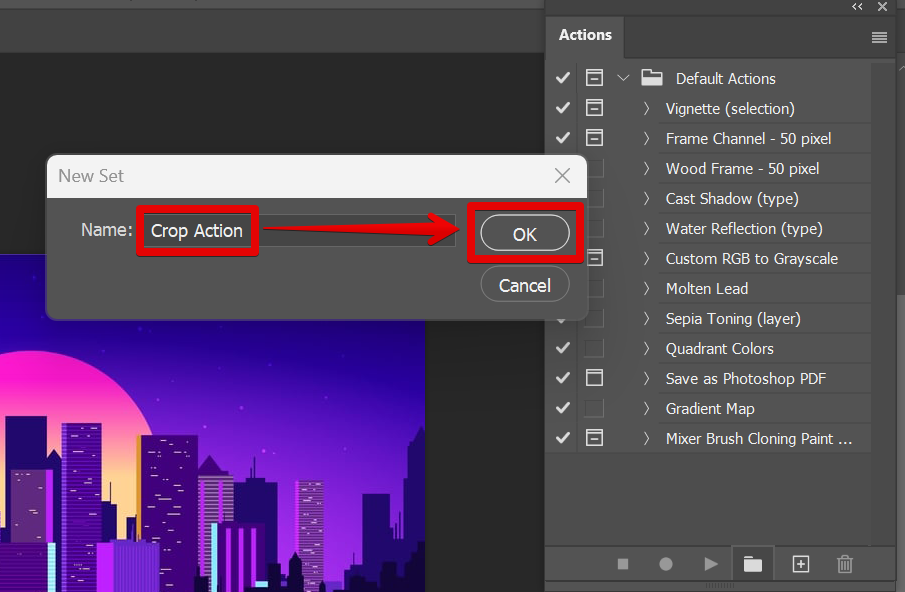Select the Save as Photoshop PDF action
Screen dimensions: 905x592
[x=746, y=379]
